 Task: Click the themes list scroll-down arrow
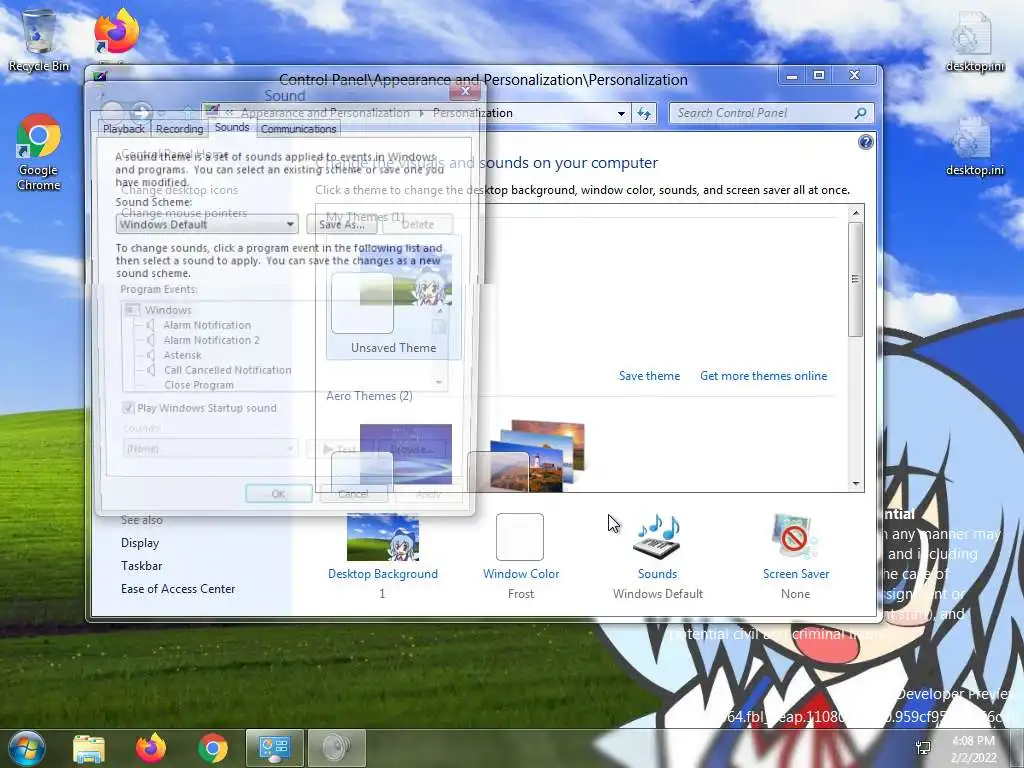coord(856,484)
